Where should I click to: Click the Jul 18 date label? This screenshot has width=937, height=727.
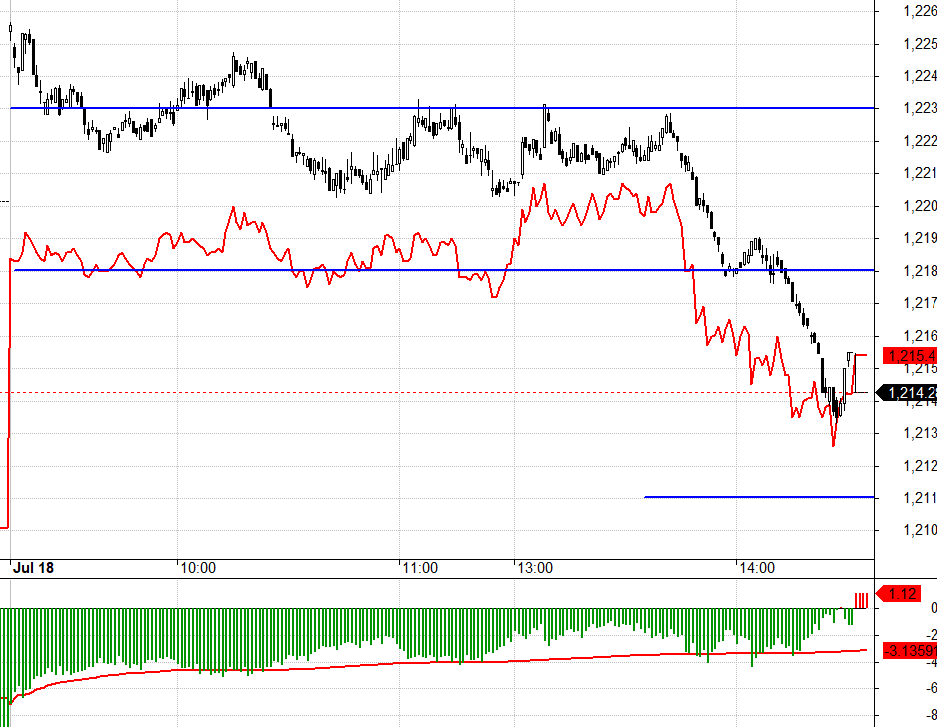34,567
